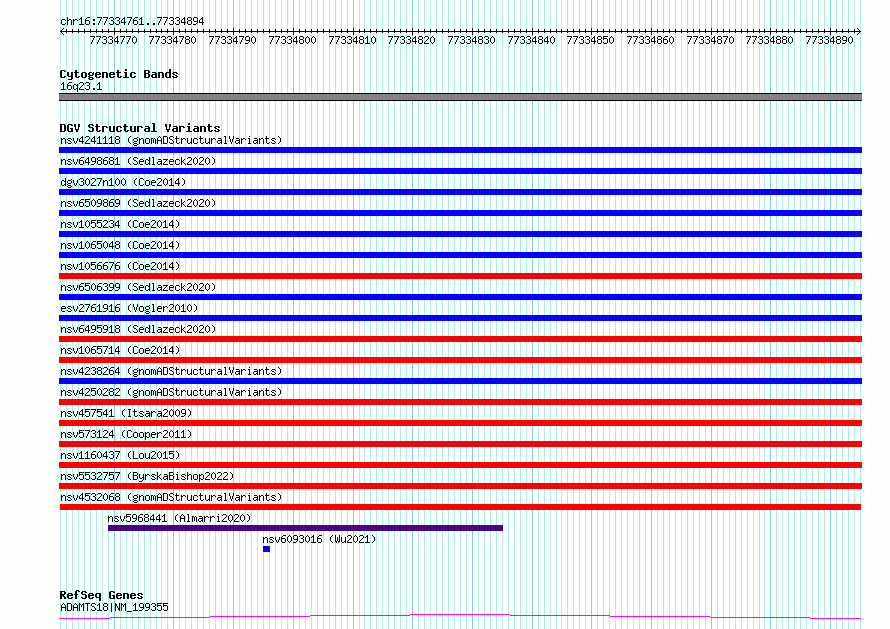The height and width of the screenshot is (629, 890).
Task: Click ruler position 77334780
Action: tap(173, 40)
